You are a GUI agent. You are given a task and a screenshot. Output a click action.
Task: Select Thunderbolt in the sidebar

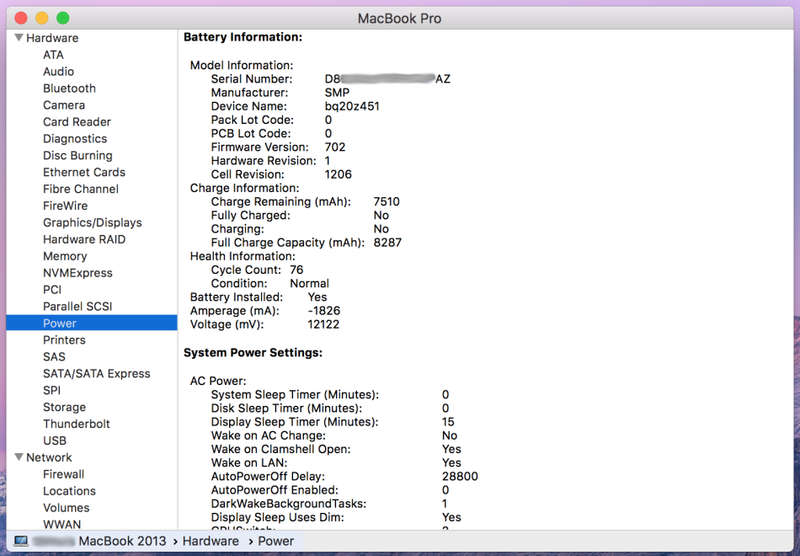click(77, 424)
